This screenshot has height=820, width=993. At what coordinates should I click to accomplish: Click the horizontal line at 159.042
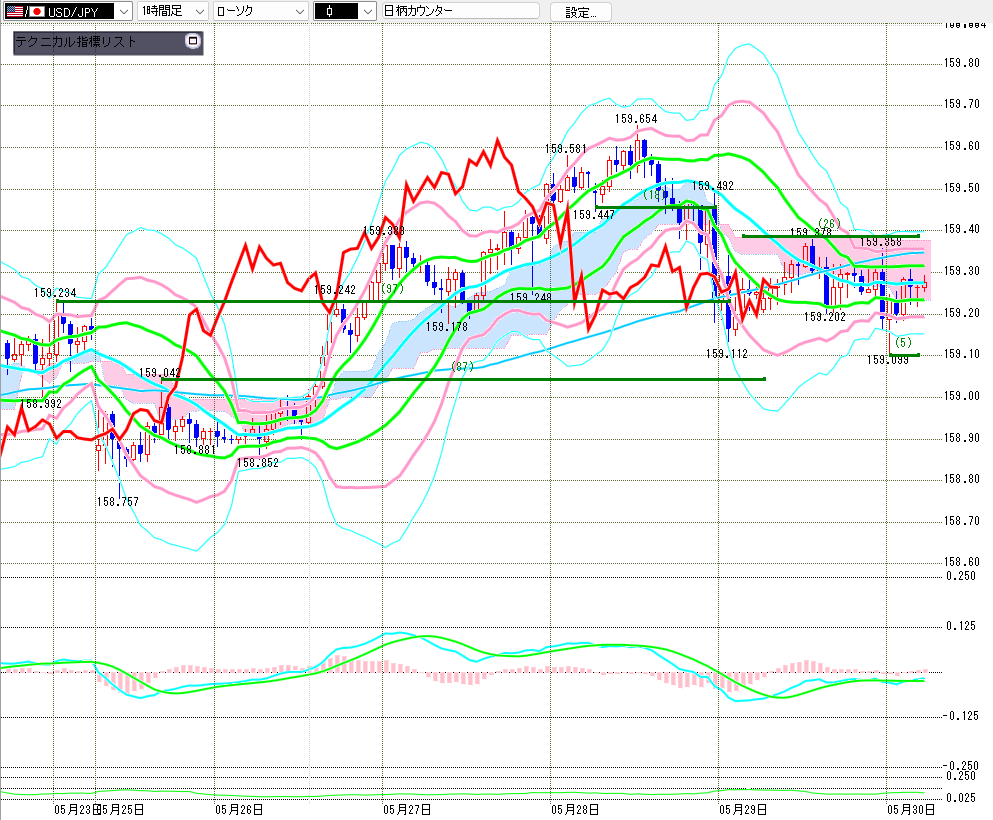click(x=462, y=379)
